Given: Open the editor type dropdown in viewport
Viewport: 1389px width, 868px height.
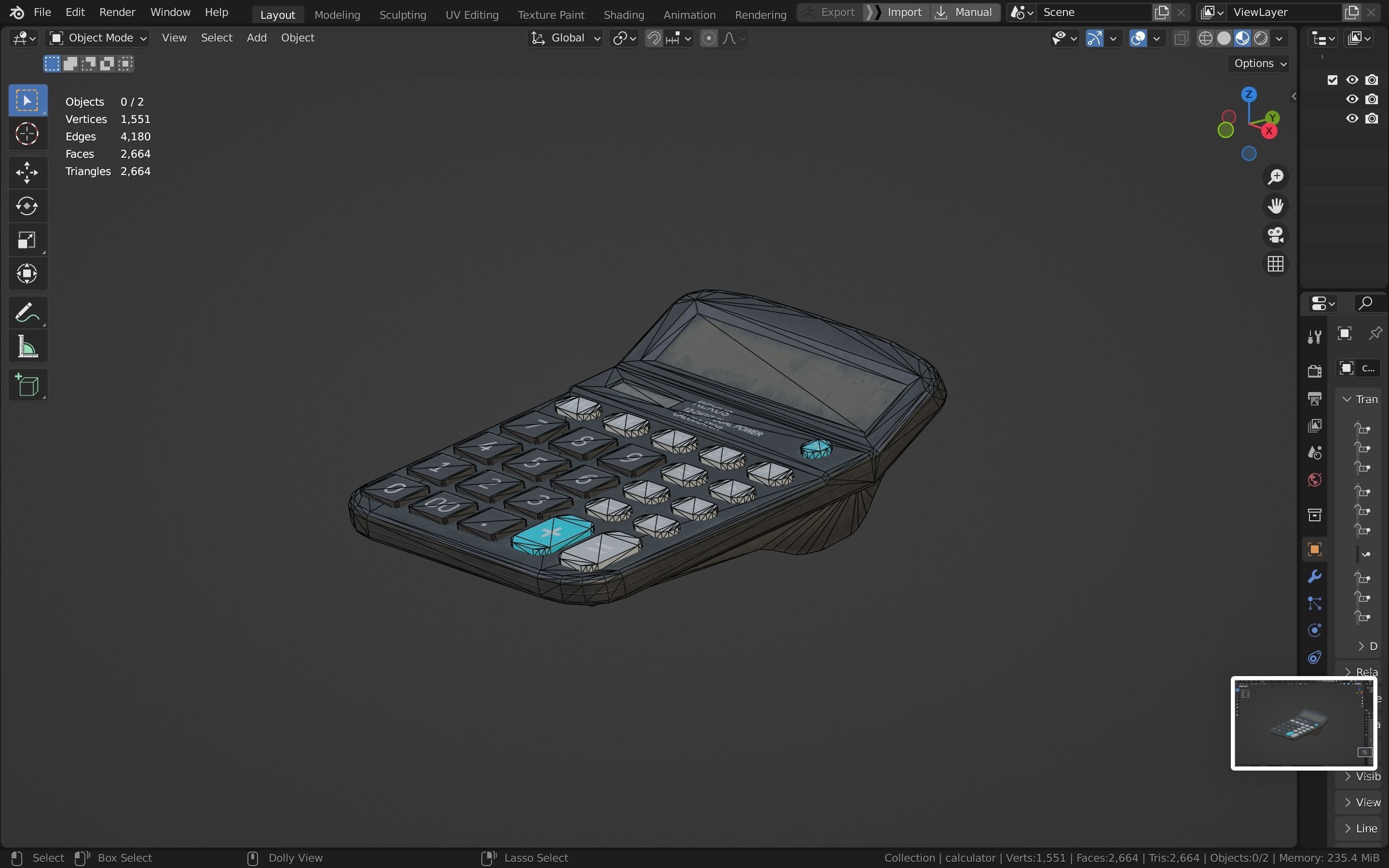Looking at the screenshot, I should (24, 39).
